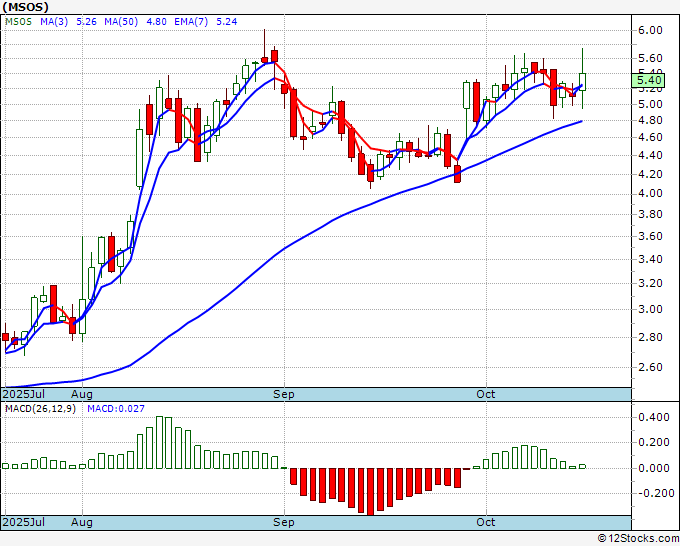
Task: Click the tallest green MACD histogram bar
Action: pyautogui.click(x=159, y=442)
